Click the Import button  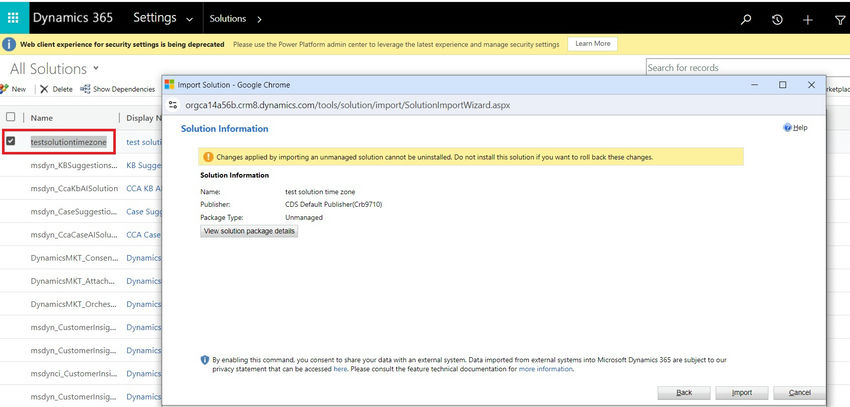pyautogui.click(x=742, y=392)
